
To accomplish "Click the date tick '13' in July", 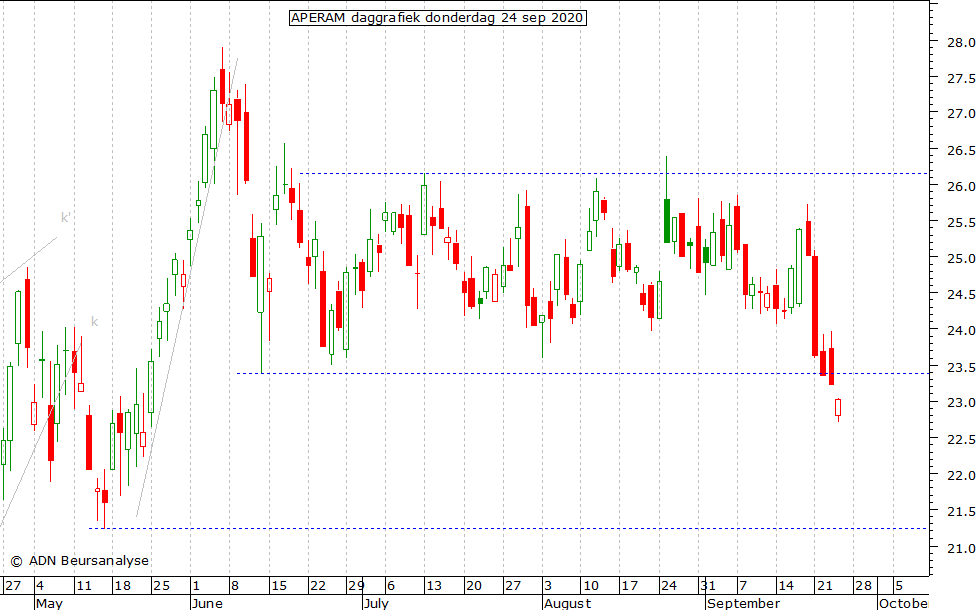I will point(434,586).
